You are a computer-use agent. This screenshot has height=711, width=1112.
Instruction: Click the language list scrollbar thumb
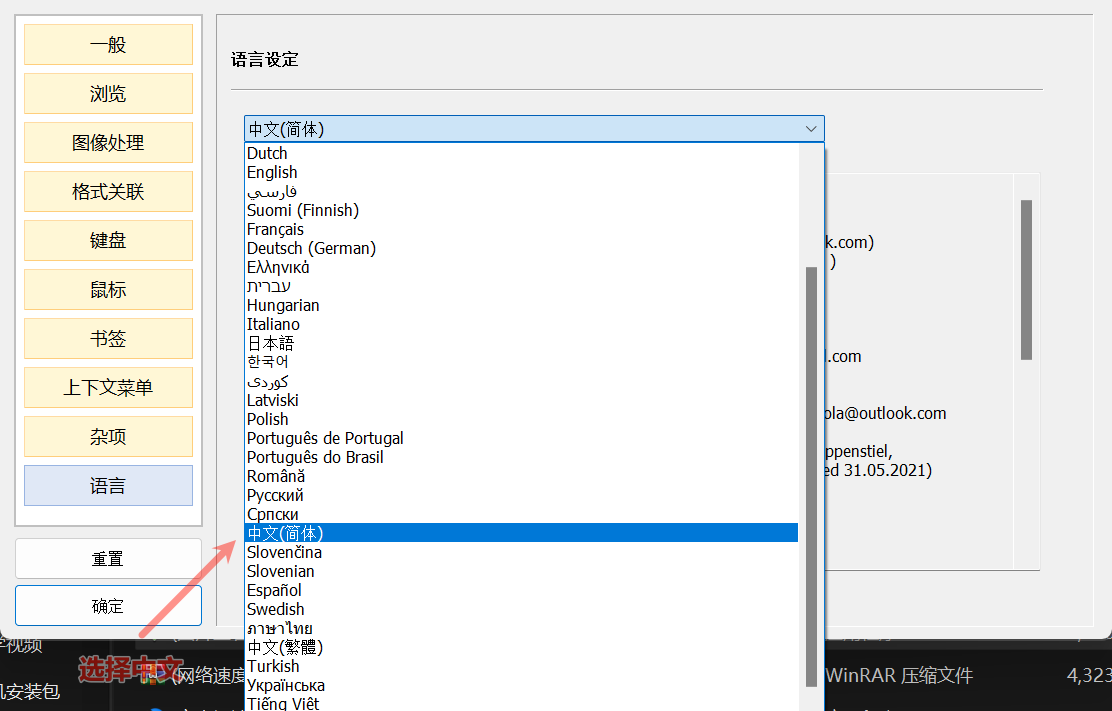point(811,475)
